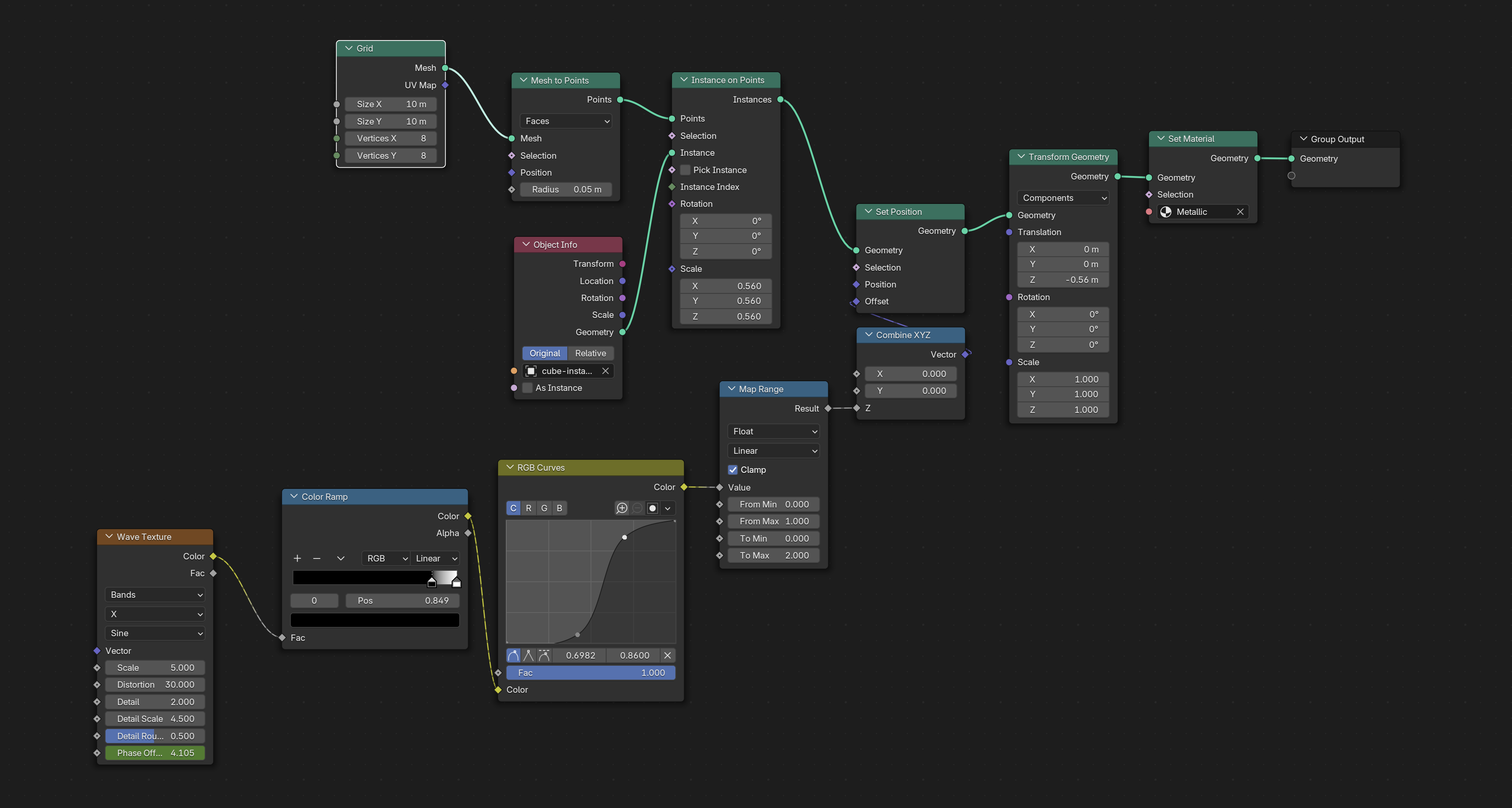Select Original transform space
1512x808 pixels.
tap(545, 353)
